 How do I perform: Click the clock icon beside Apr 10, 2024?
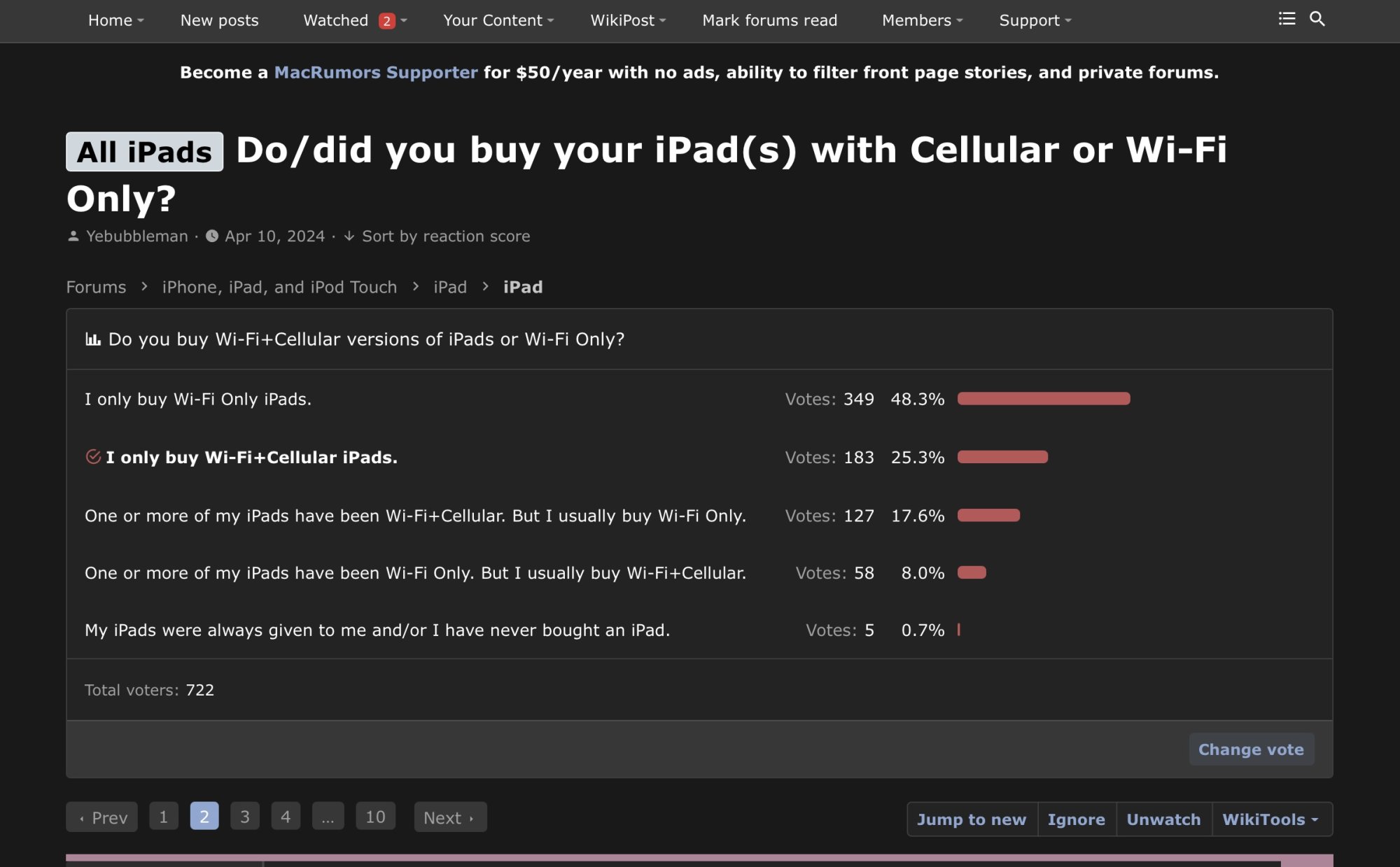click(211, 236)
